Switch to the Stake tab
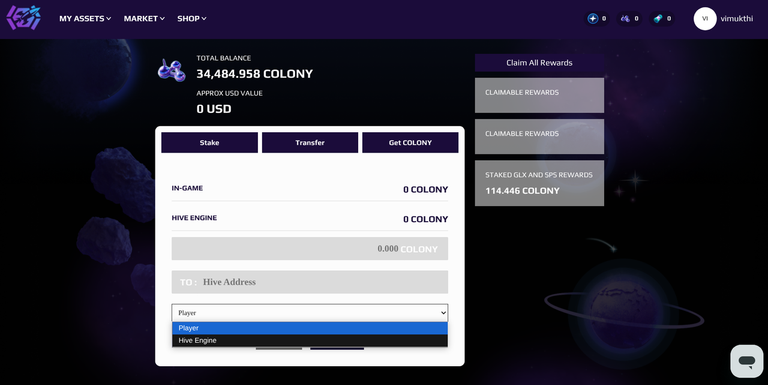Screen dimensions: 768x385 [209, 143]
